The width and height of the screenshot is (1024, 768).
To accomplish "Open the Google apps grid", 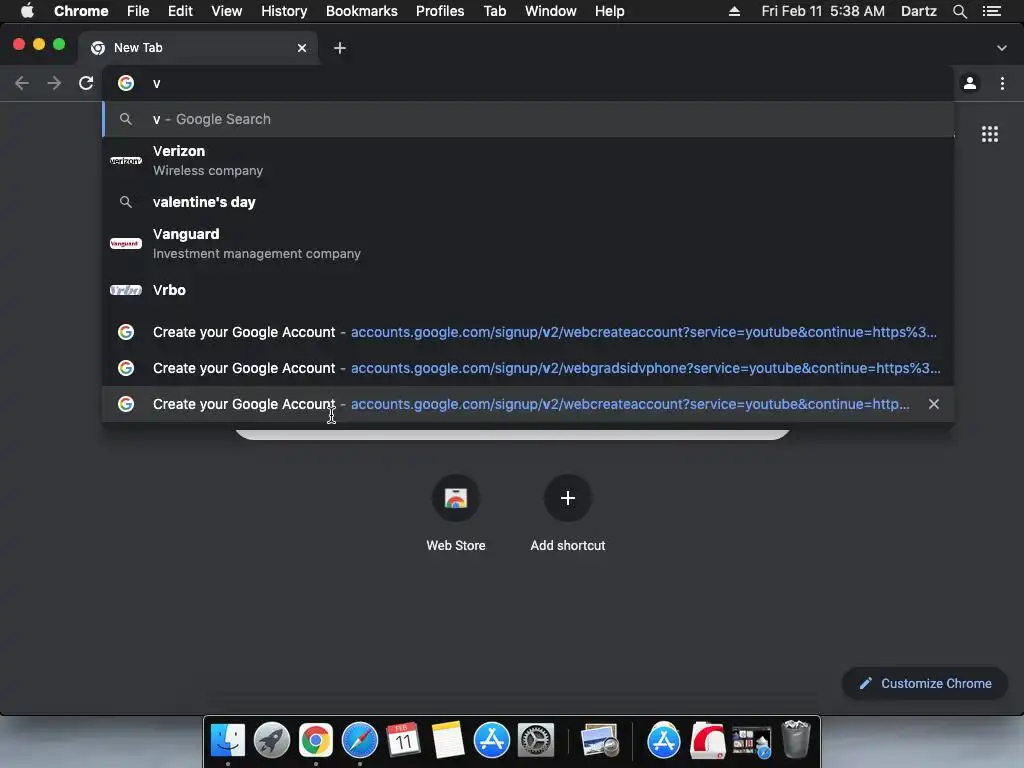I will [x=989, y=134].
